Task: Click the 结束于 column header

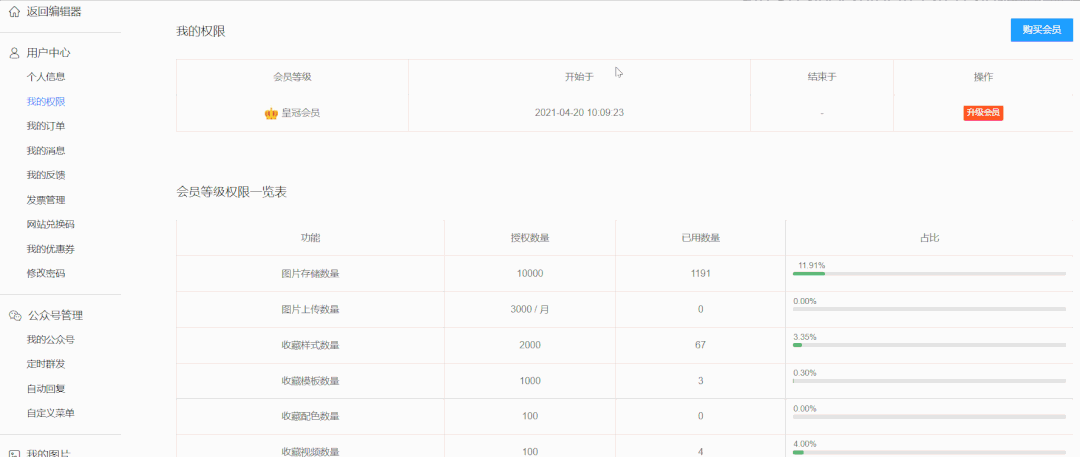Action: (822, 77)
